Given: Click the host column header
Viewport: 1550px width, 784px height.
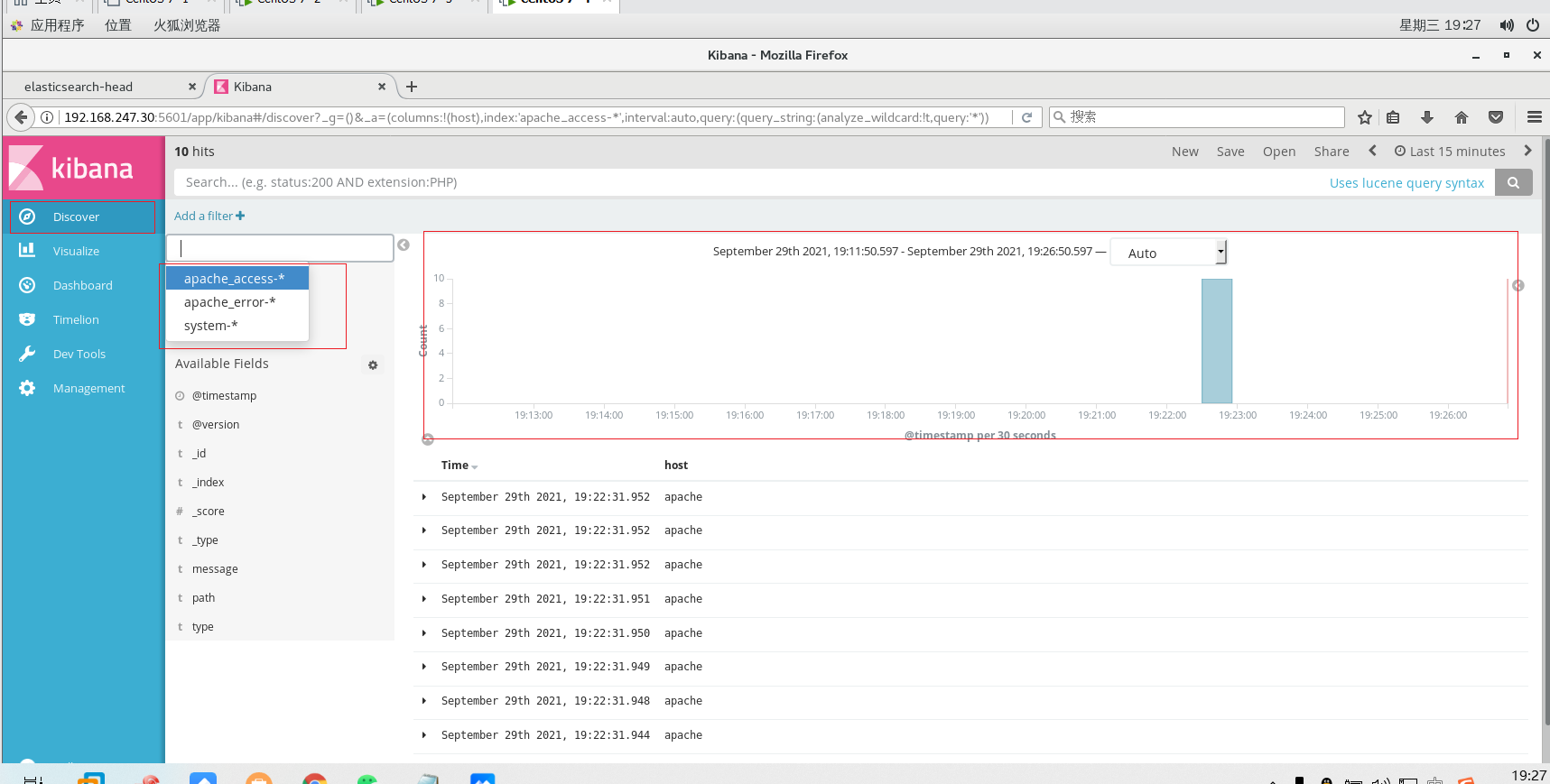Looking at the screenshot, I should (676, 466).
